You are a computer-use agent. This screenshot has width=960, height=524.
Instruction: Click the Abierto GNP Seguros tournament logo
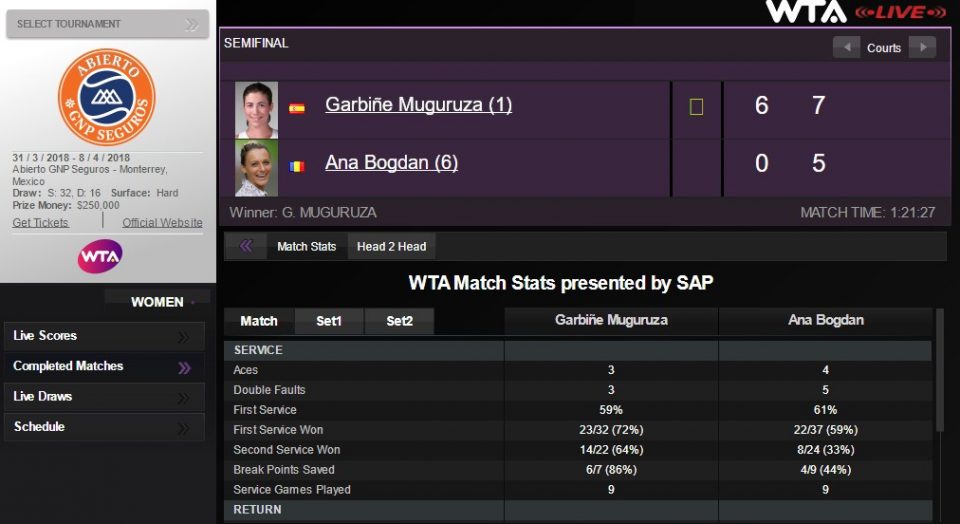[x=106, y=97]
